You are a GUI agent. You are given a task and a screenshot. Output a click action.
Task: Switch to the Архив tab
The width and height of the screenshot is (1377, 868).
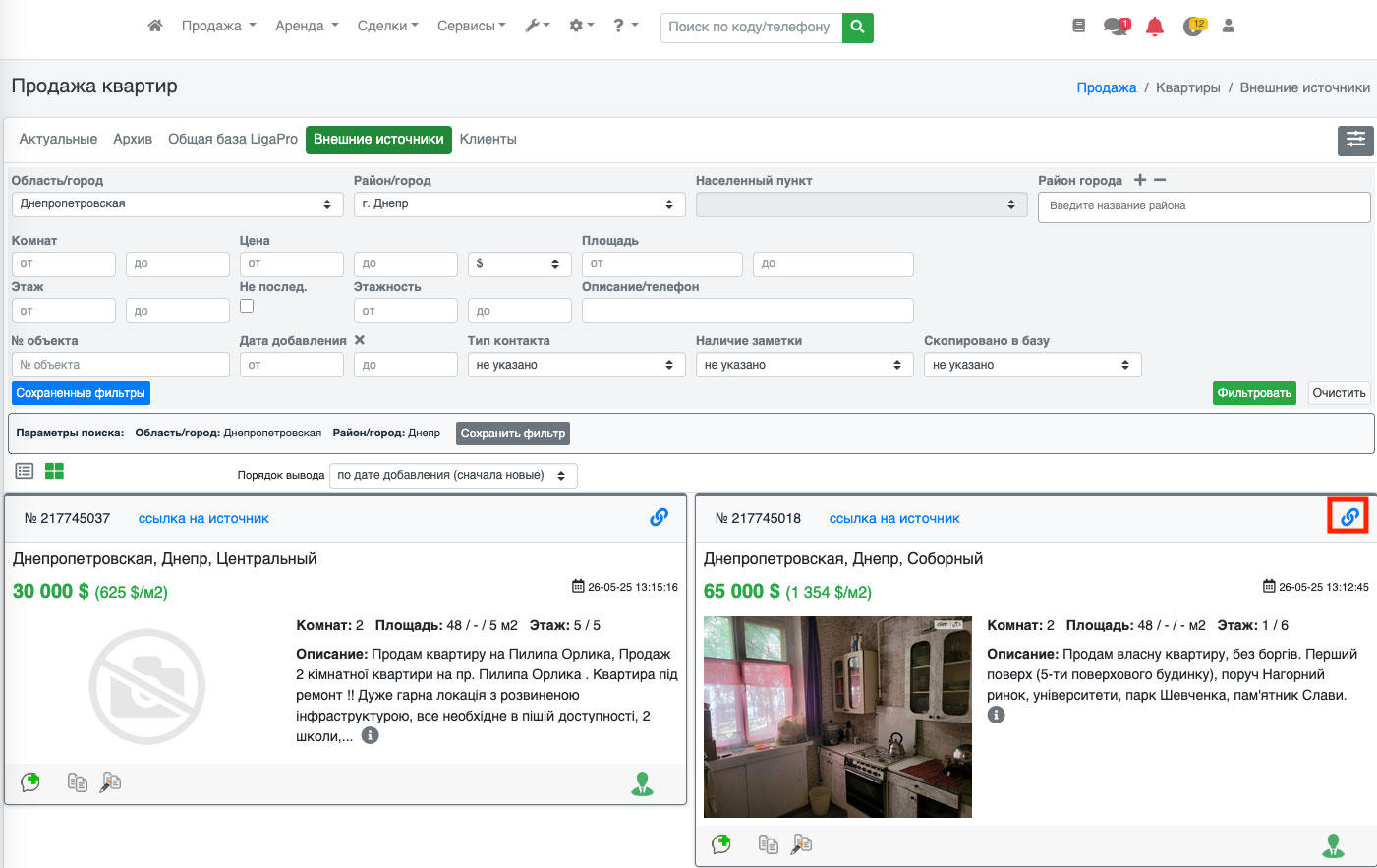133,140
